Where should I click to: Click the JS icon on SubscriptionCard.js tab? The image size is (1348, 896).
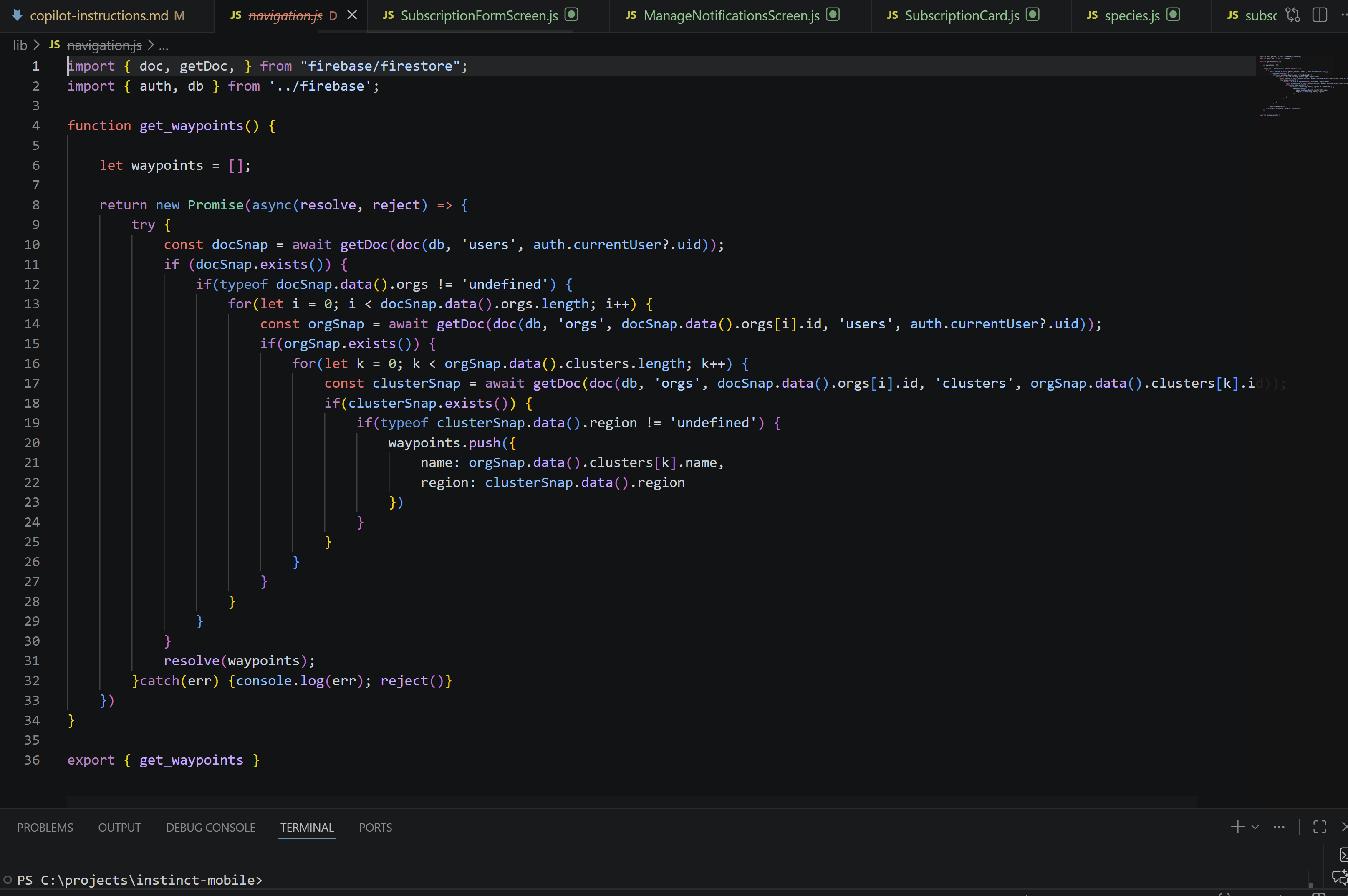[892, 15]
